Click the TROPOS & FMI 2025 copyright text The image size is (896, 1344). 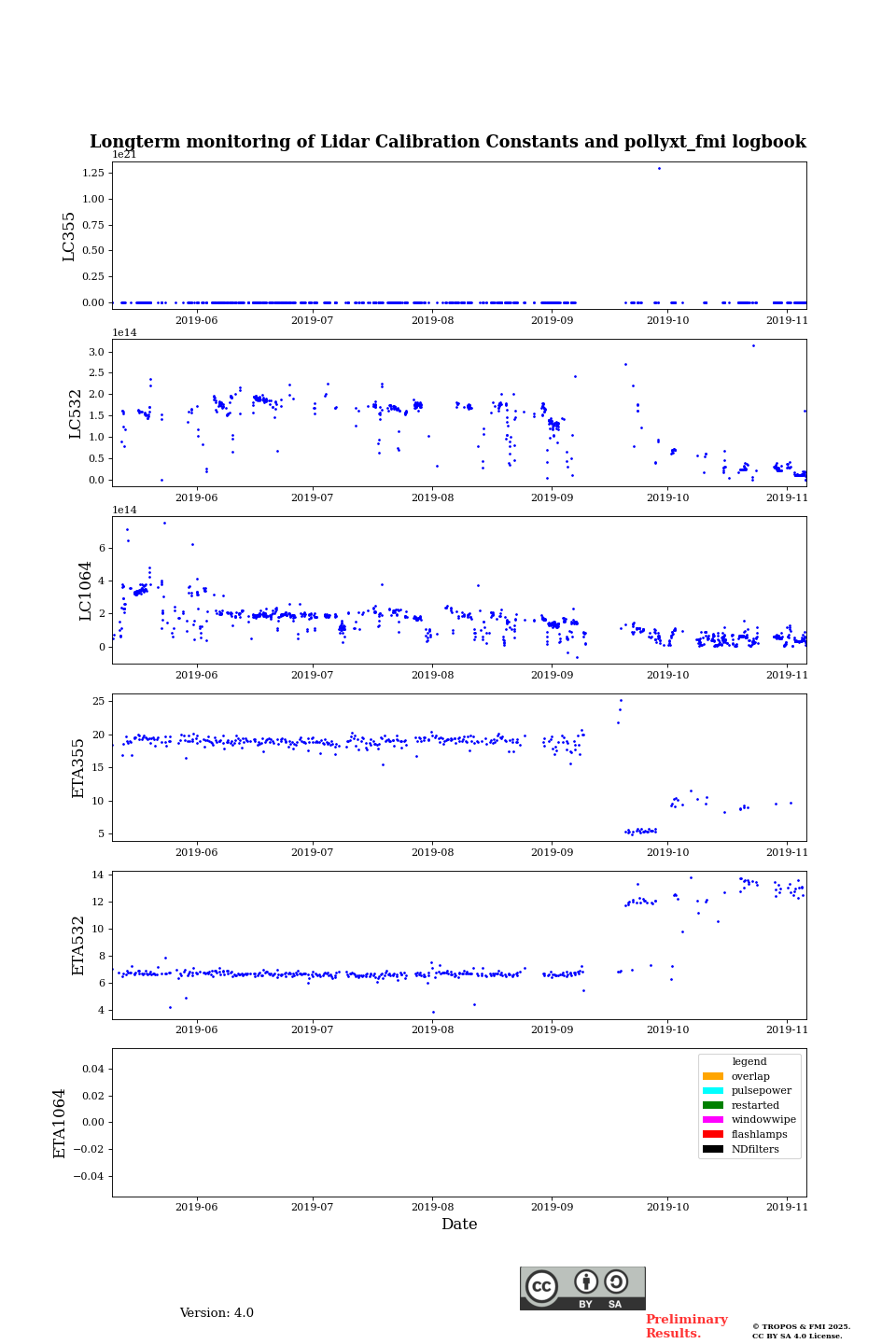(x=801, y=1326)
